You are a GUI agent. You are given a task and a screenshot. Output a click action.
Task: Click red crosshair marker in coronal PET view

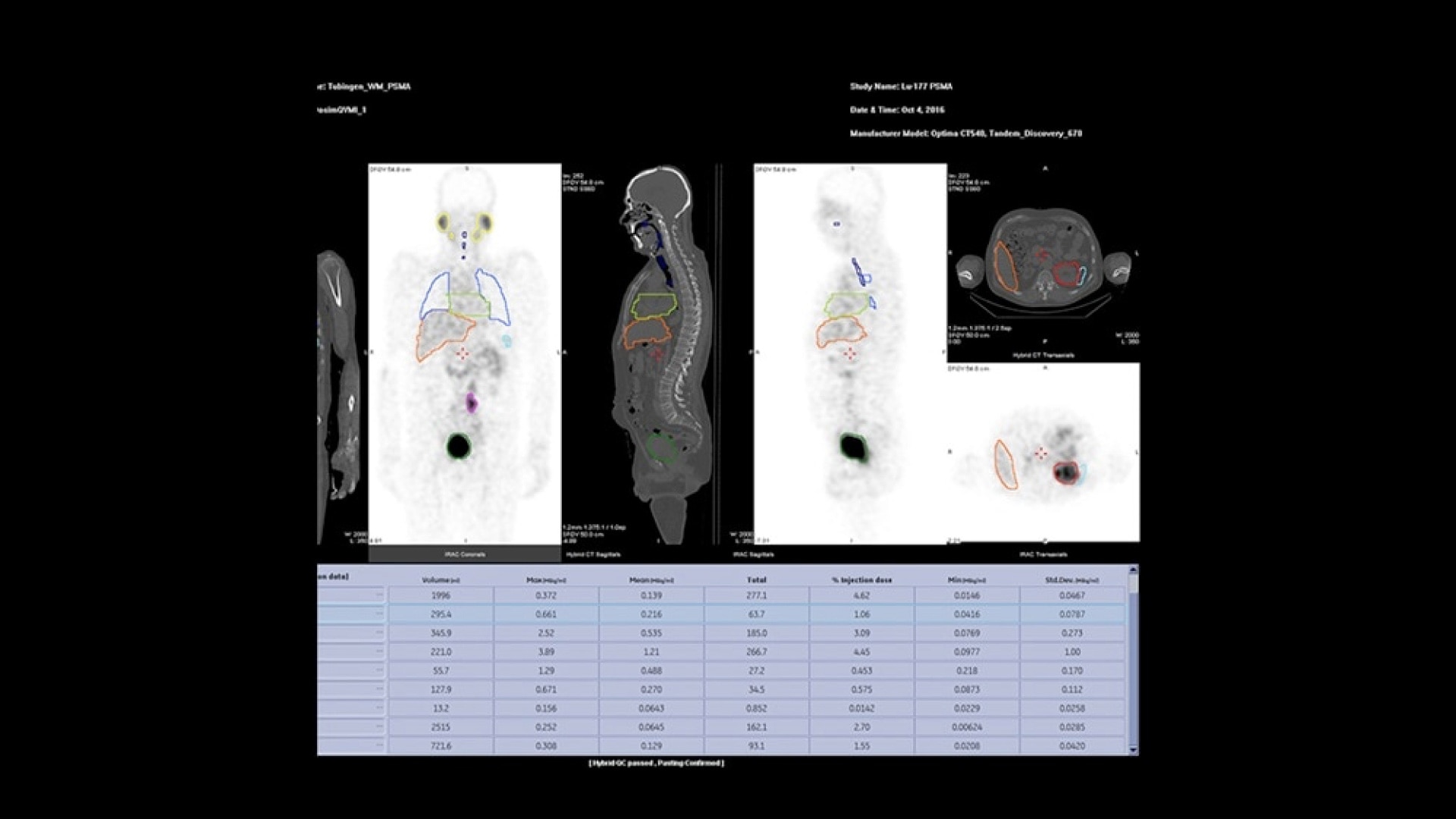(x=463, y=353)
